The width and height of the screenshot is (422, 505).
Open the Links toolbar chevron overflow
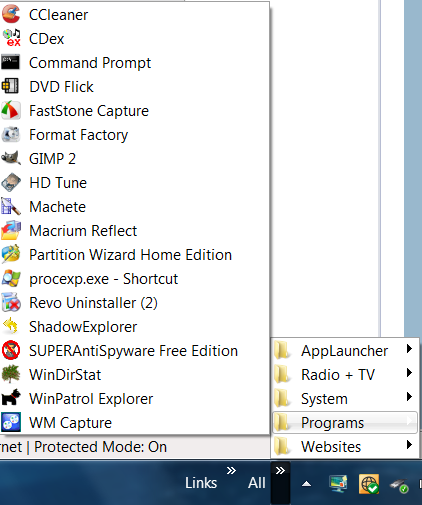231,470
